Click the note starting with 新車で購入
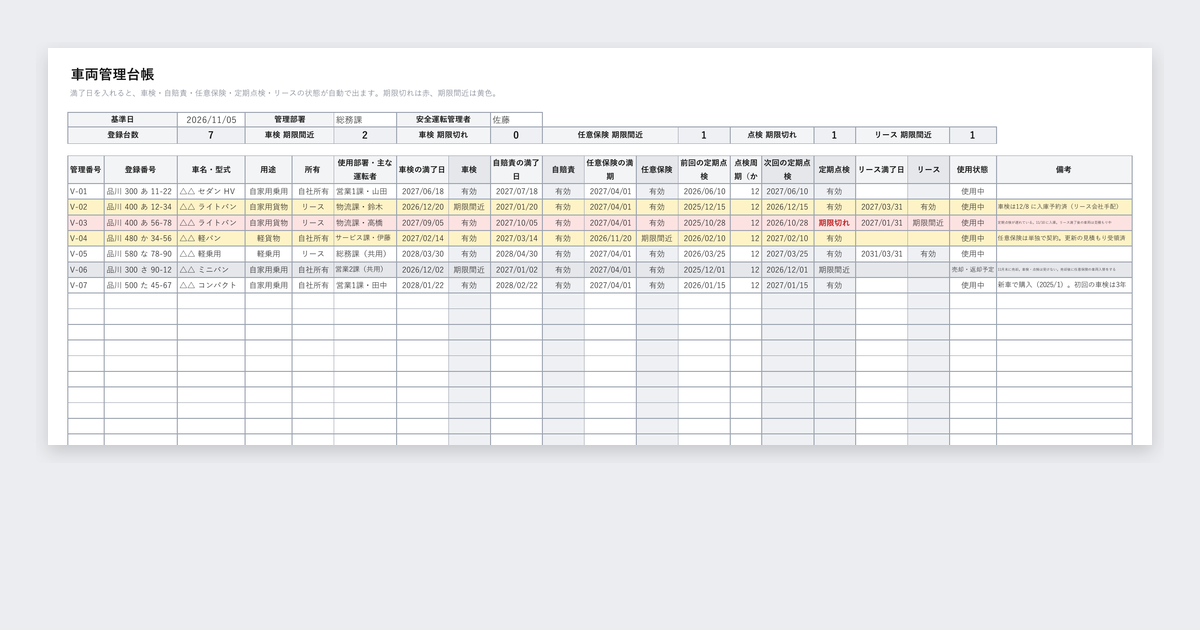Image resolution: width=1200 pixels, height=630 pixels. click(x=1064, y=285)
